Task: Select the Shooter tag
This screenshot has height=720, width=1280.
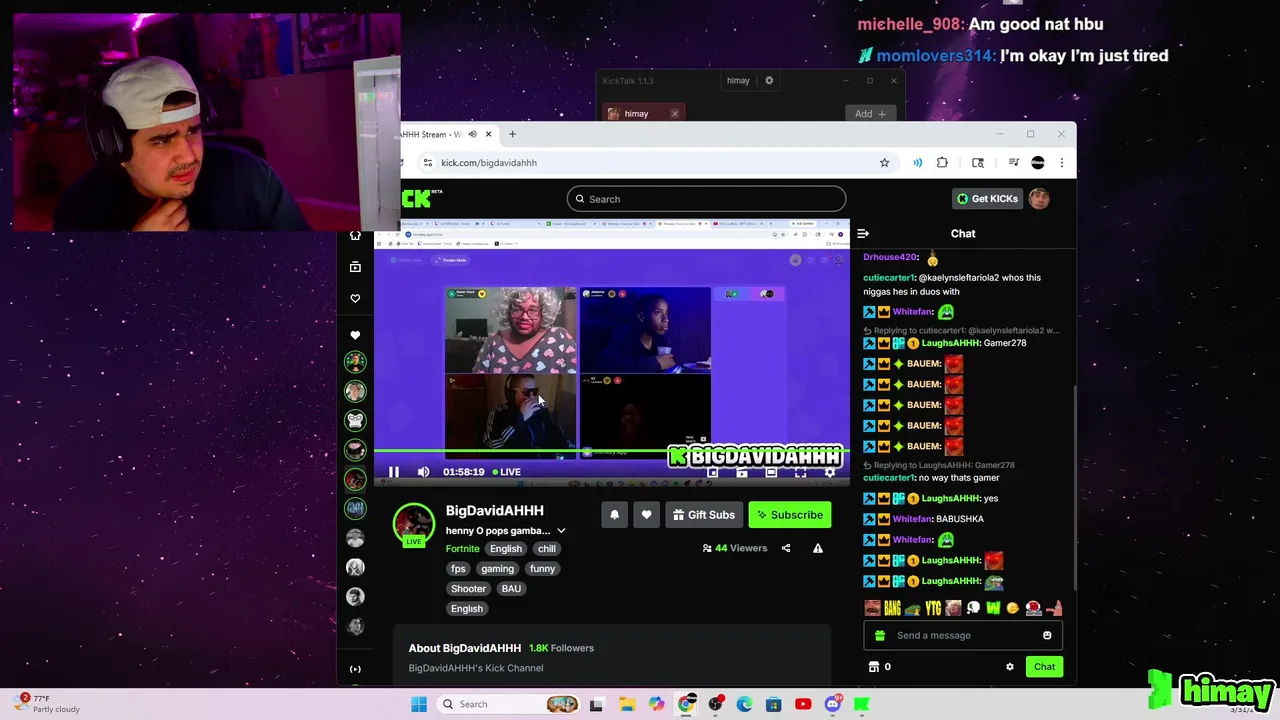Action: click(468, 589)
